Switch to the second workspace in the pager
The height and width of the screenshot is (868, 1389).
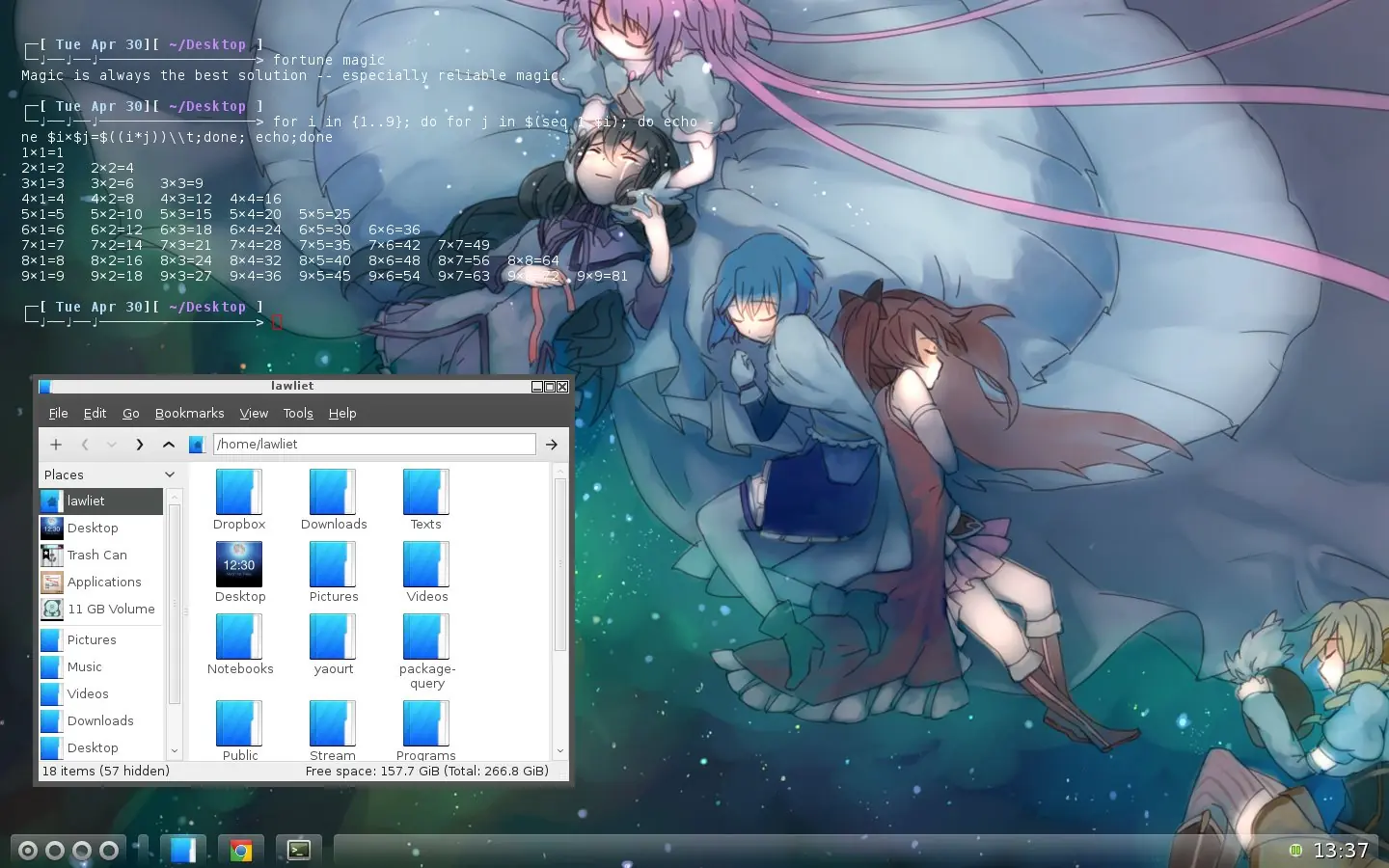click(x=55, y=850)
